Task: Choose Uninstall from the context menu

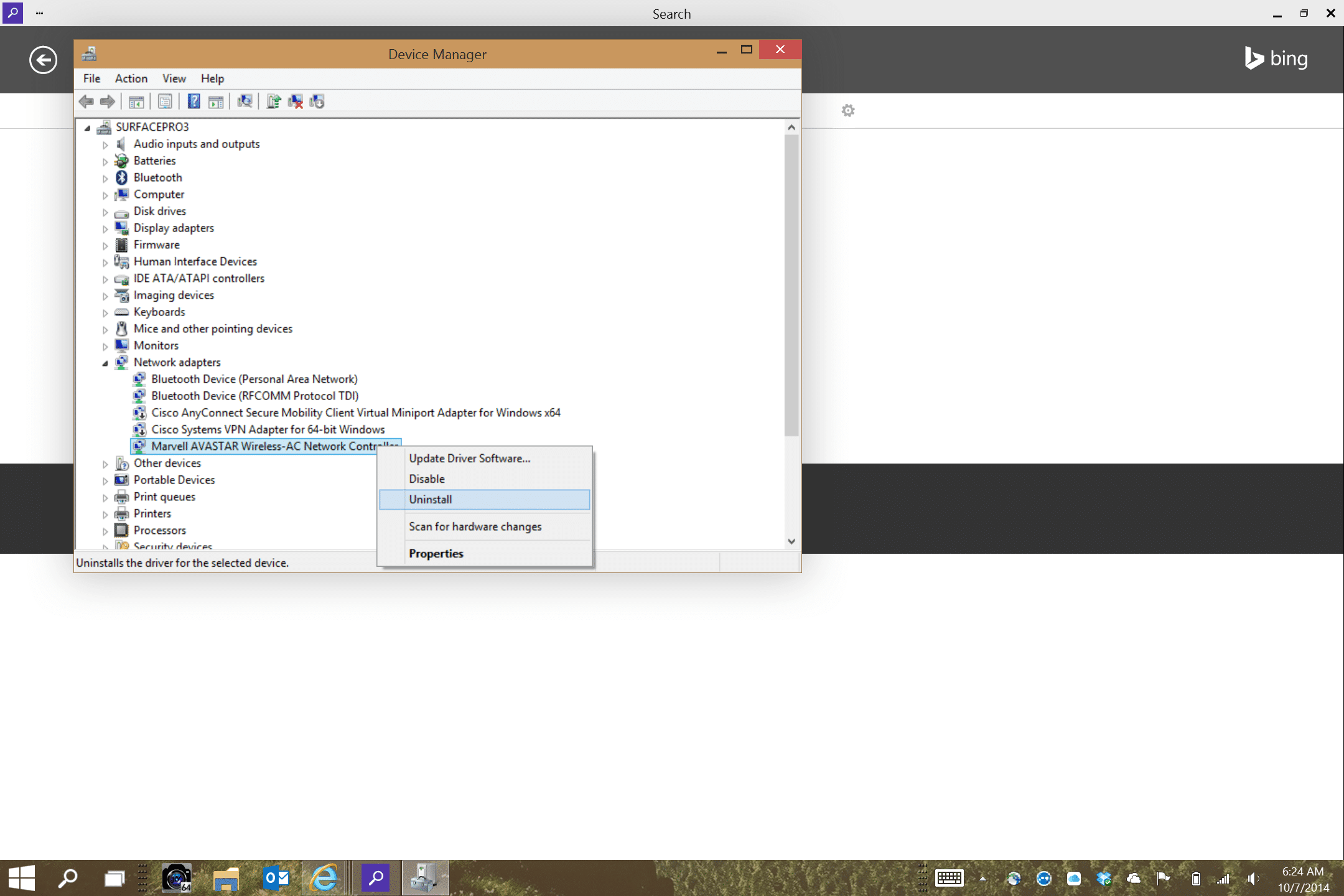Action: pos(485,499)
